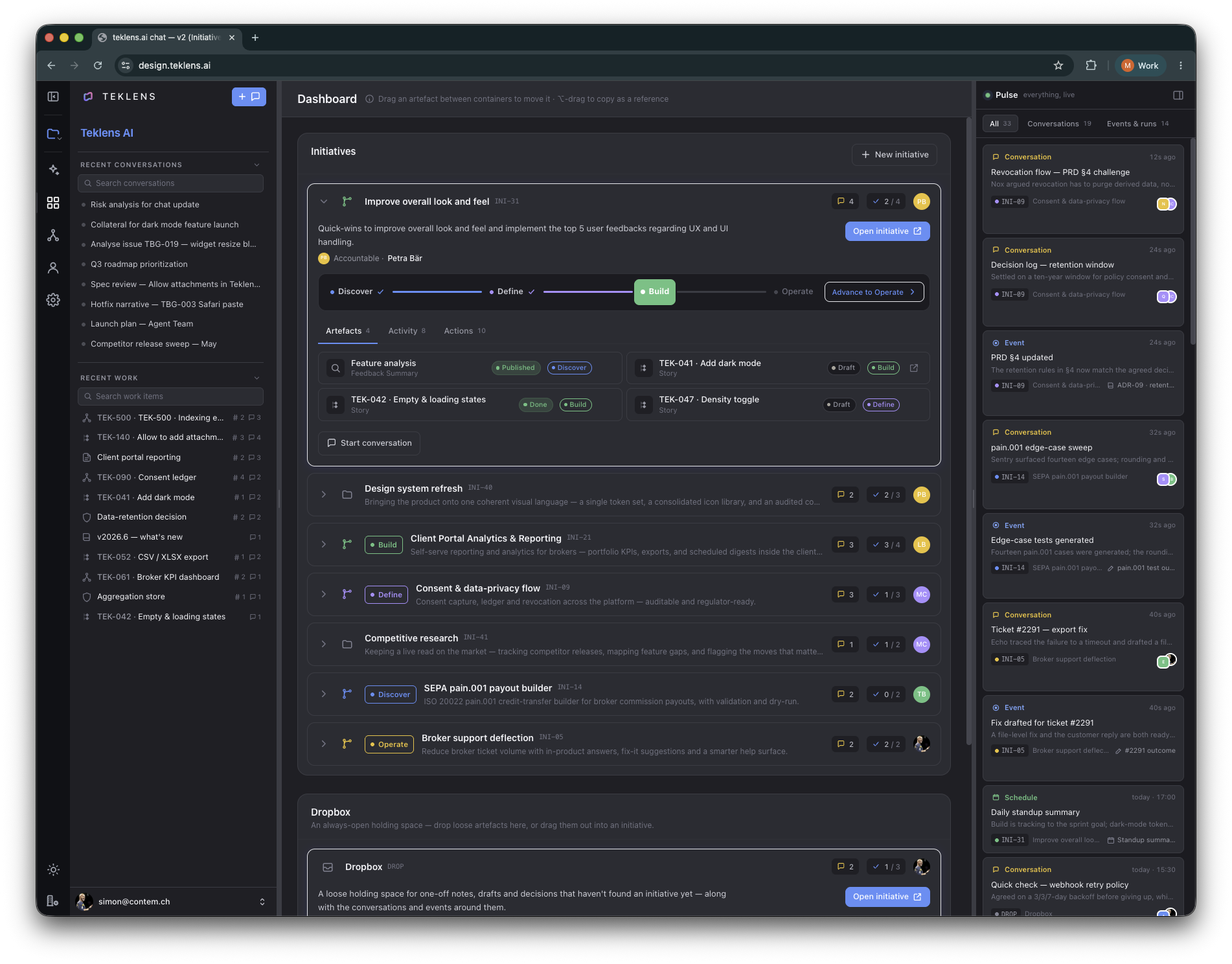Open a new browser tab

click(255, 38)
